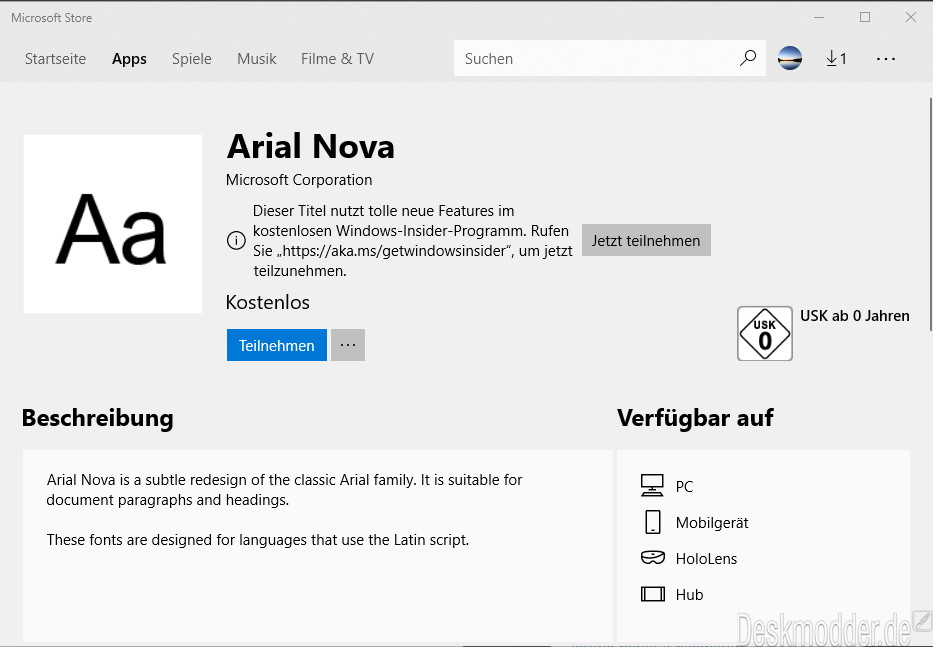Click the Microsoft Corporation publisher link
The width and height of the screenshot is (933, 647).
(x=299, y=180)
